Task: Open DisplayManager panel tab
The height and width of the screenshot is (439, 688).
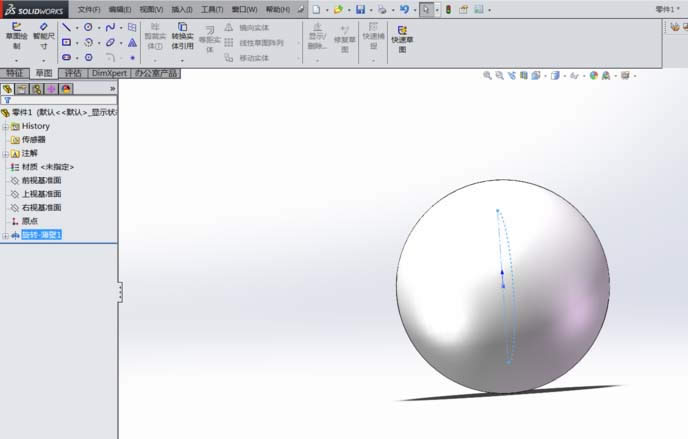Action: click(x=66, y=89)
